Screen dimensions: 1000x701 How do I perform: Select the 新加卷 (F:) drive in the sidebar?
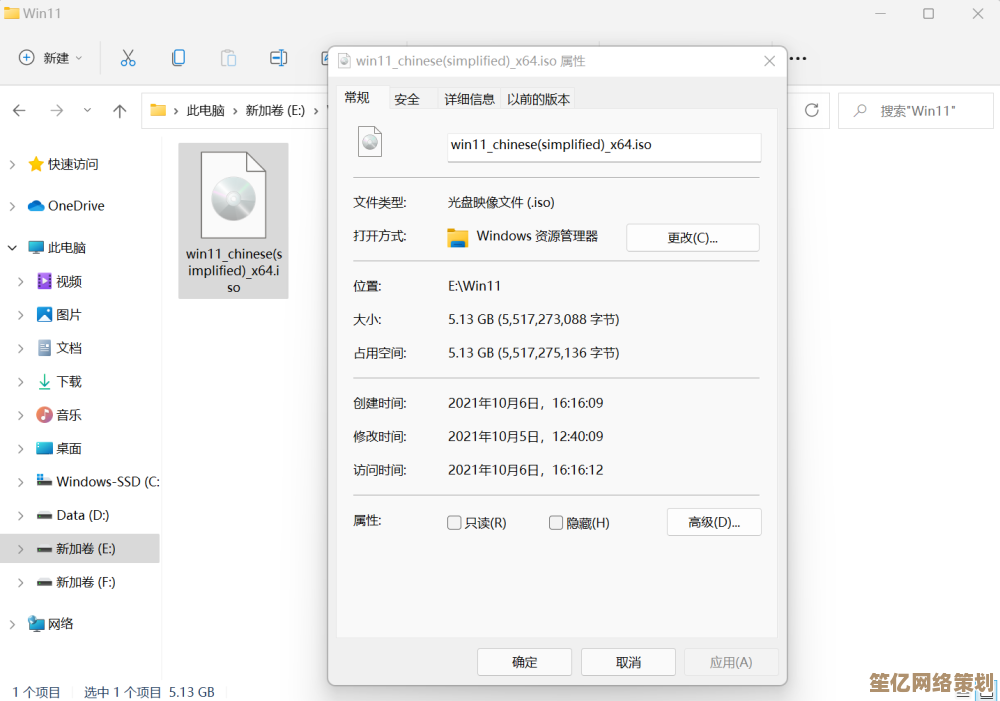click(x=85, y=582)
